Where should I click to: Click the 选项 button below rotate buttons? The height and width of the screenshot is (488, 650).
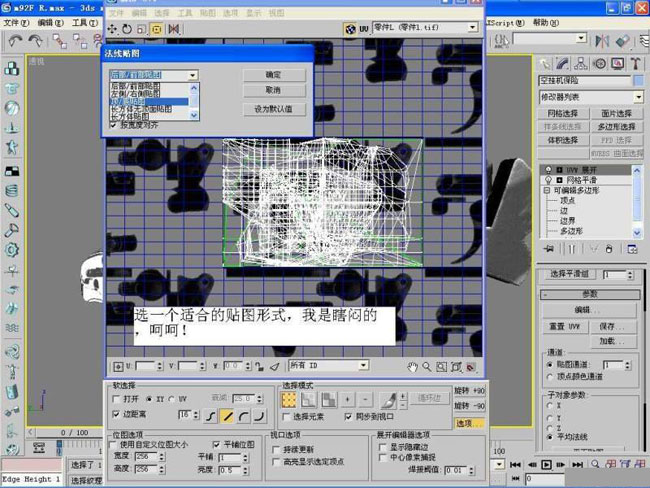point(469,423)
